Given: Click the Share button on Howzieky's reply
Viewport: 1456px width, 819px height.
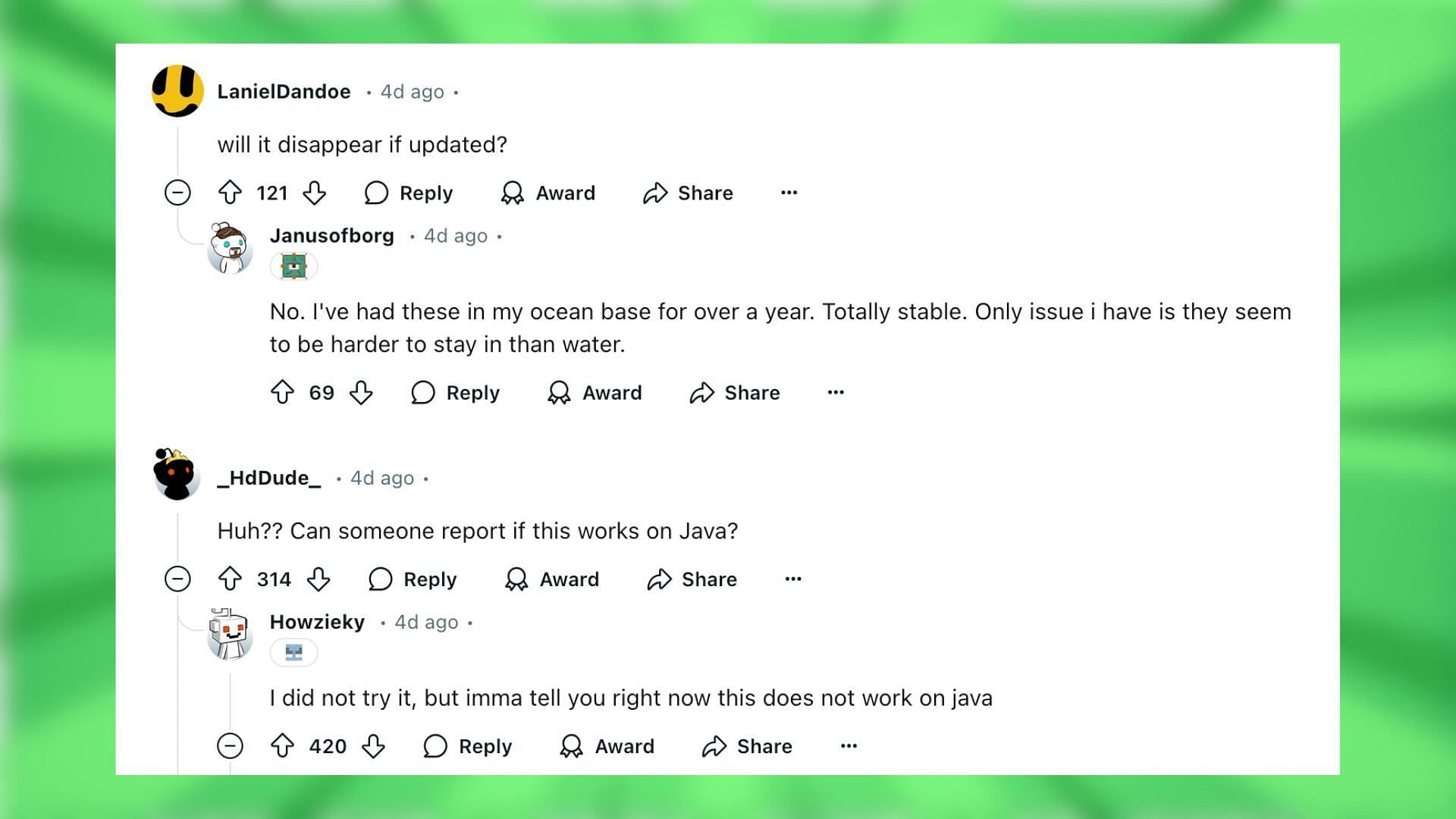Looking at the screenshot, I should tap(749, 746).
